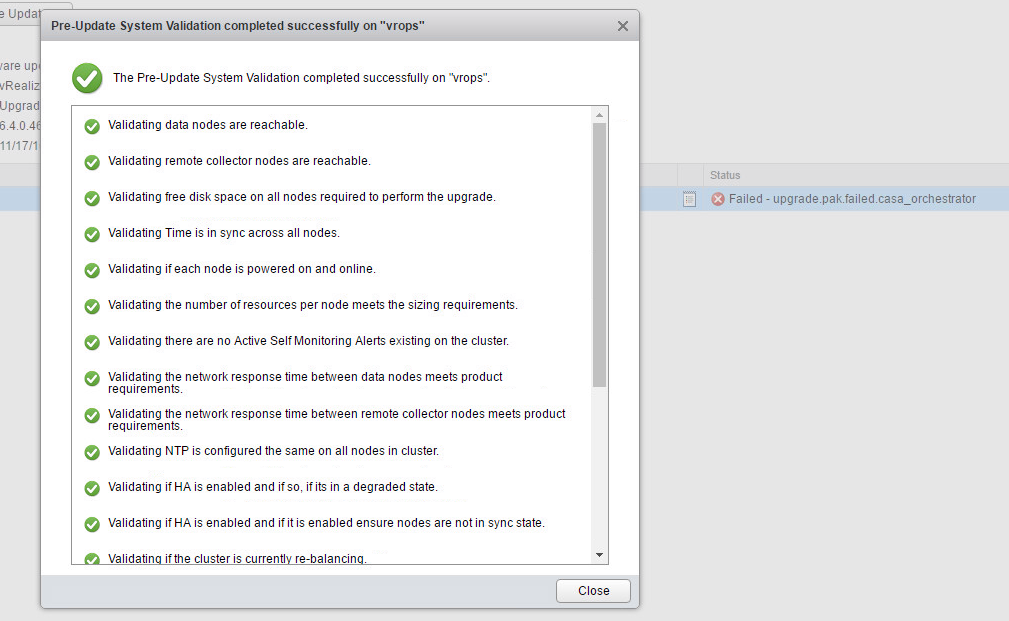Image resolution: width=1009 pixels, height=621 pixels.
Task: Click the scroll up arrow in validation list
Action: pos(599,115)
